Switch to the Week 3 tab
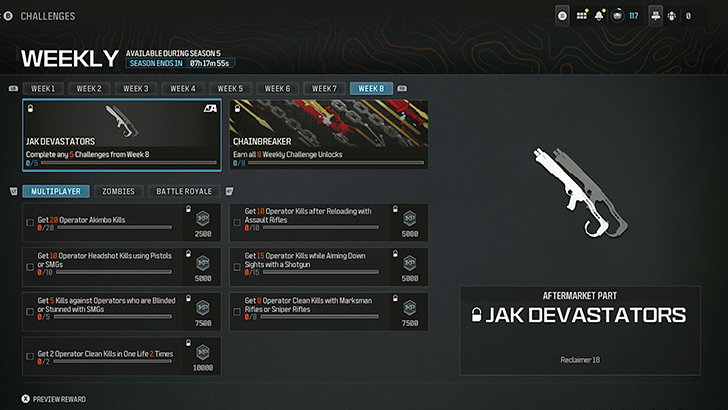 (x=136, y=88)
